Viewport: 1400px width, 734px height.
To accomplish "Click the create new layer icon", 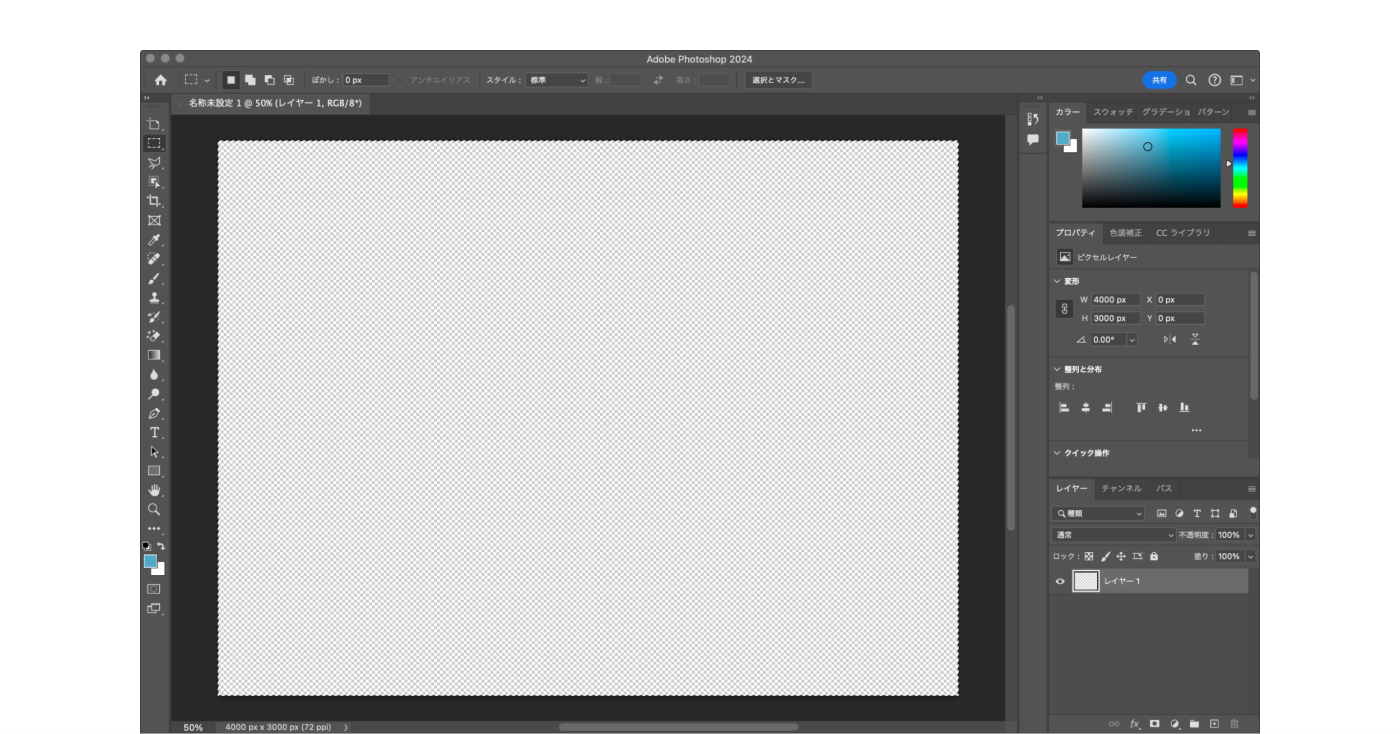I will coord(1214,723).
